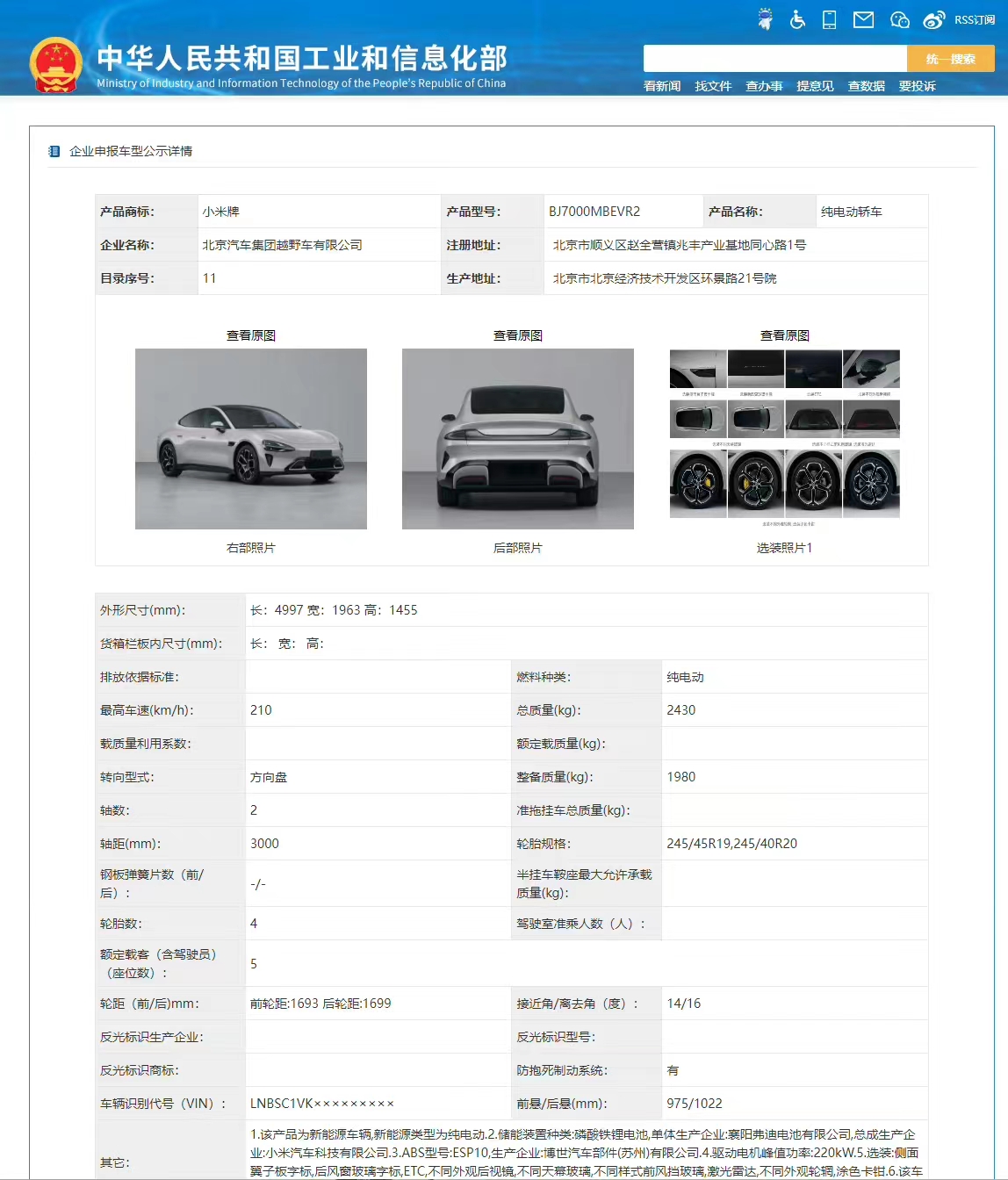Open the RSS订阅 feed icon
This screenshot has width=1008, height=1180.
975,19
